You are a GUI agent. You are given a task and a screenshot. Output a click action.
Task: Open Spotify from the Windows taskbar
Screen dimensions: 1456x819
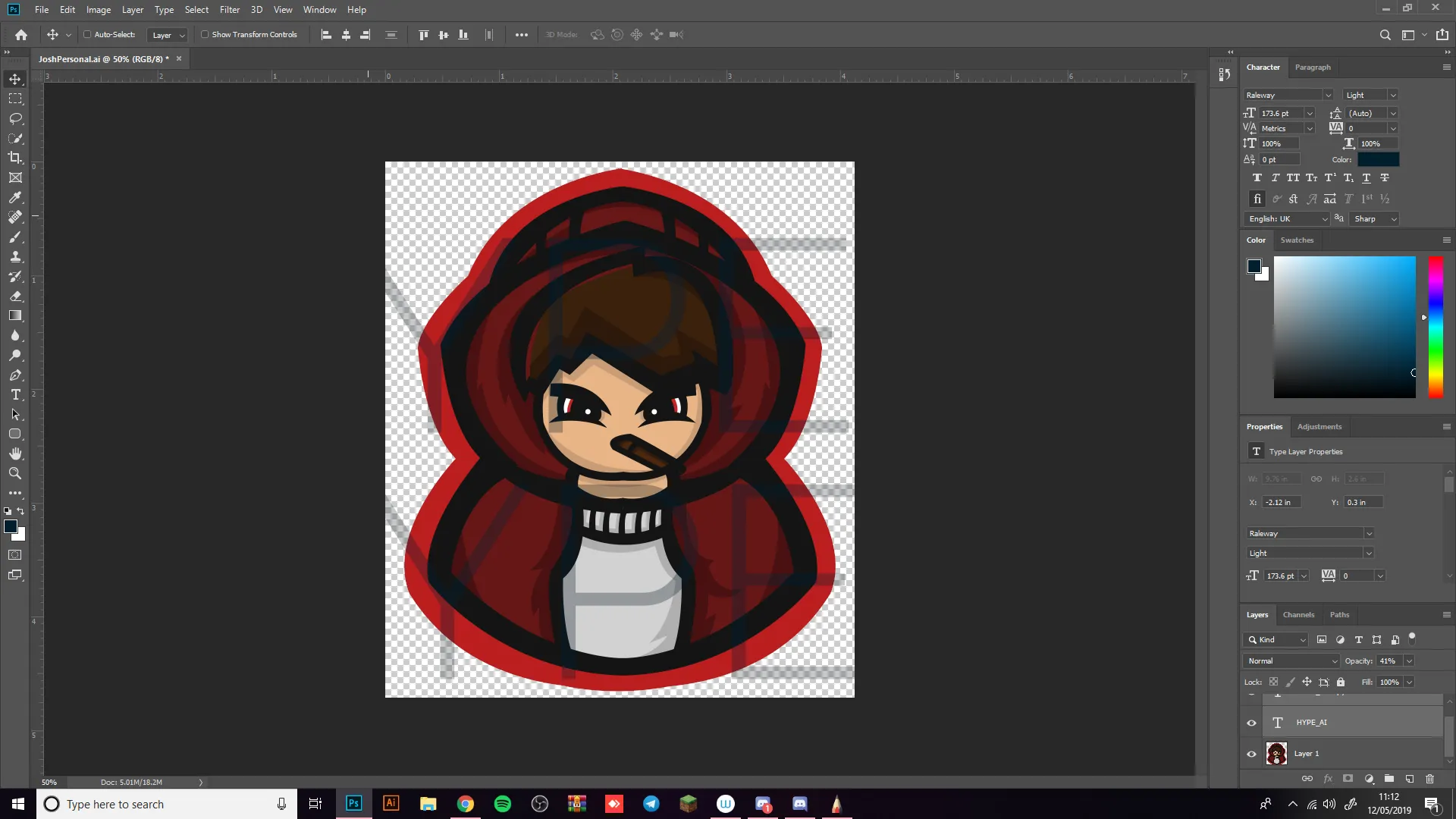[x=502, y=804]
